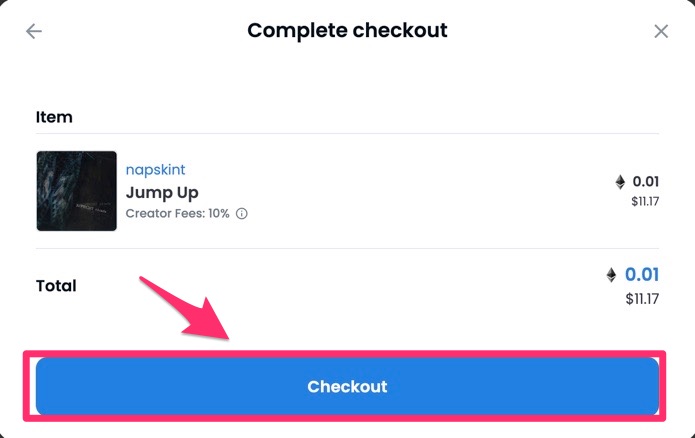
Task: Click the divider line above Total row
Action: pos(348,249)
